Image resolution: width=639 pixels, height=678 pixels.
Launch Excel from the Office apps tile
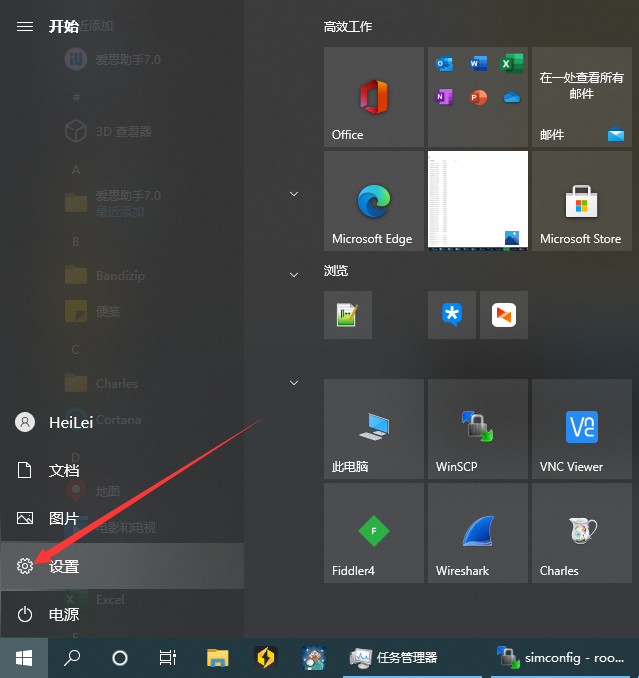pos(511,64)
